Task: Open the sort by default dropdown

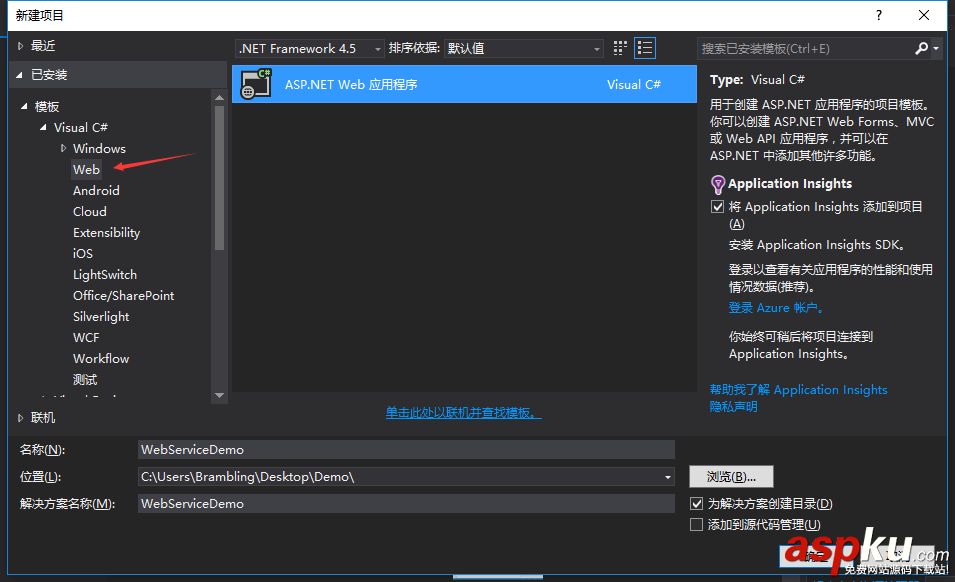Action: click(524, 48)
